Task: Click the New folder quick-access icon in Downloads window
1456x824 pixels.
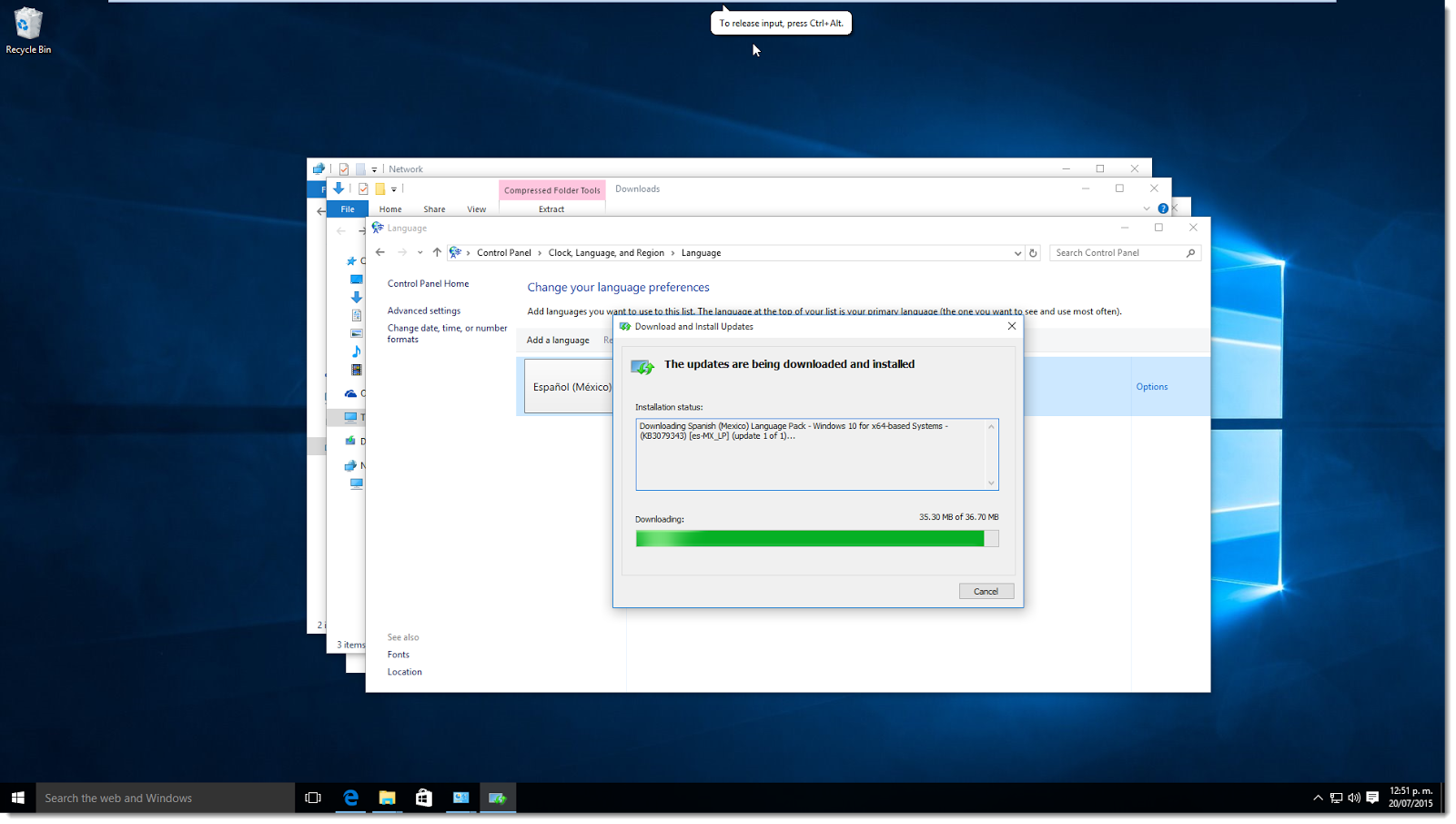Action: pyautogui.click(x=379, y=189)
